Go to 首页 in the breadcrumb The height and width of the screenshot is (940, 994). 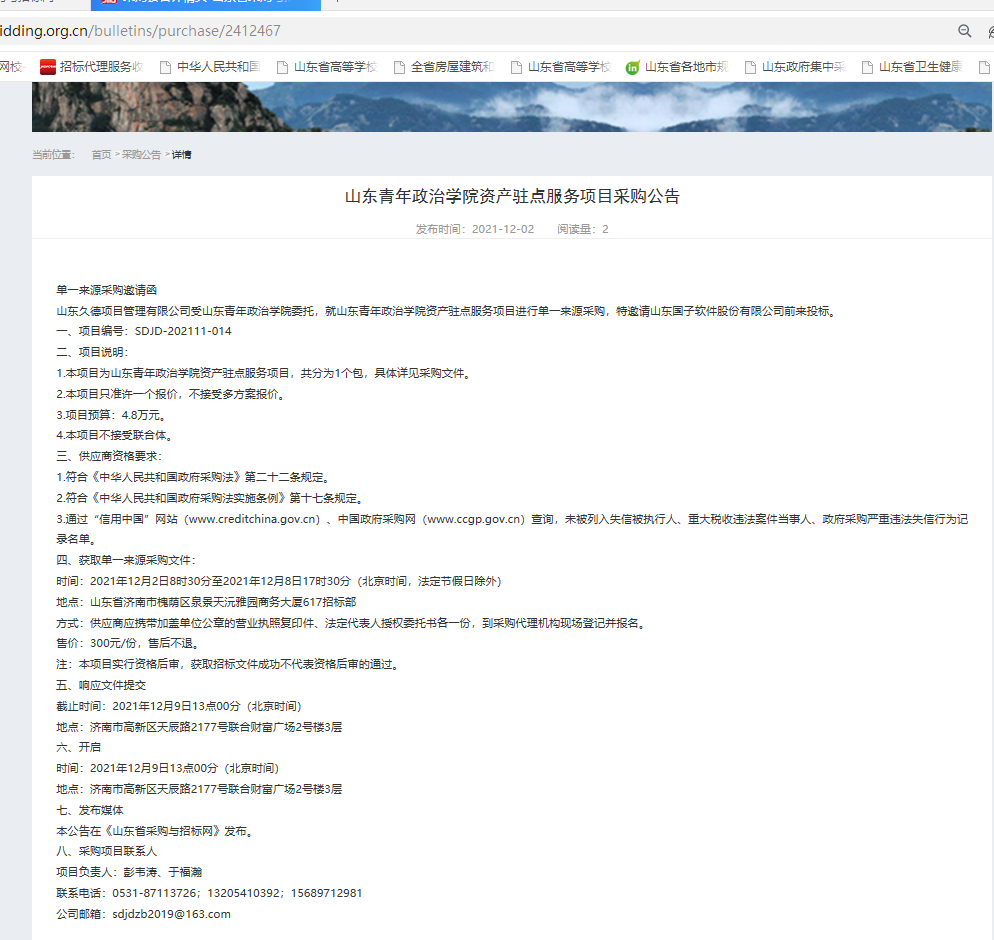pyautogui.click(x=101, y=155)
